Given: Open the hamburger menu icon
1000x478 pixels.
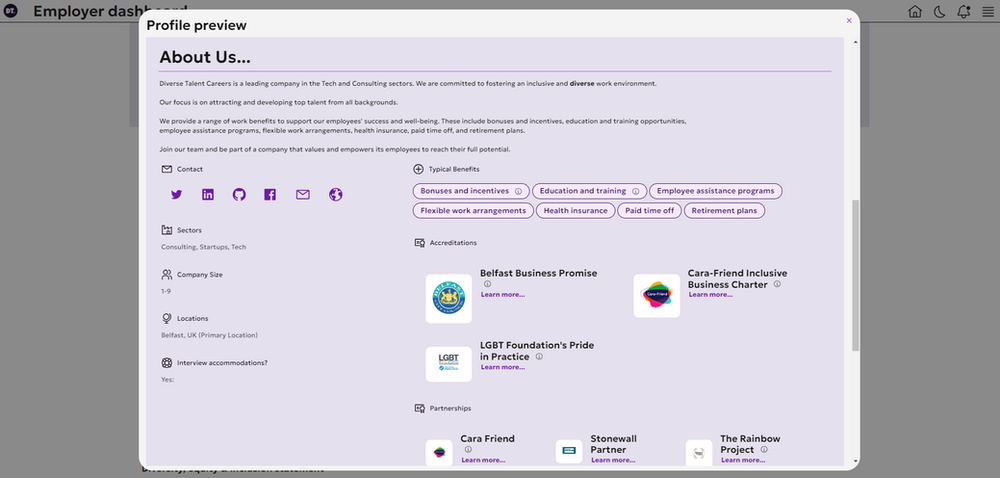Looking at the screenshot, I should point(988,11).
